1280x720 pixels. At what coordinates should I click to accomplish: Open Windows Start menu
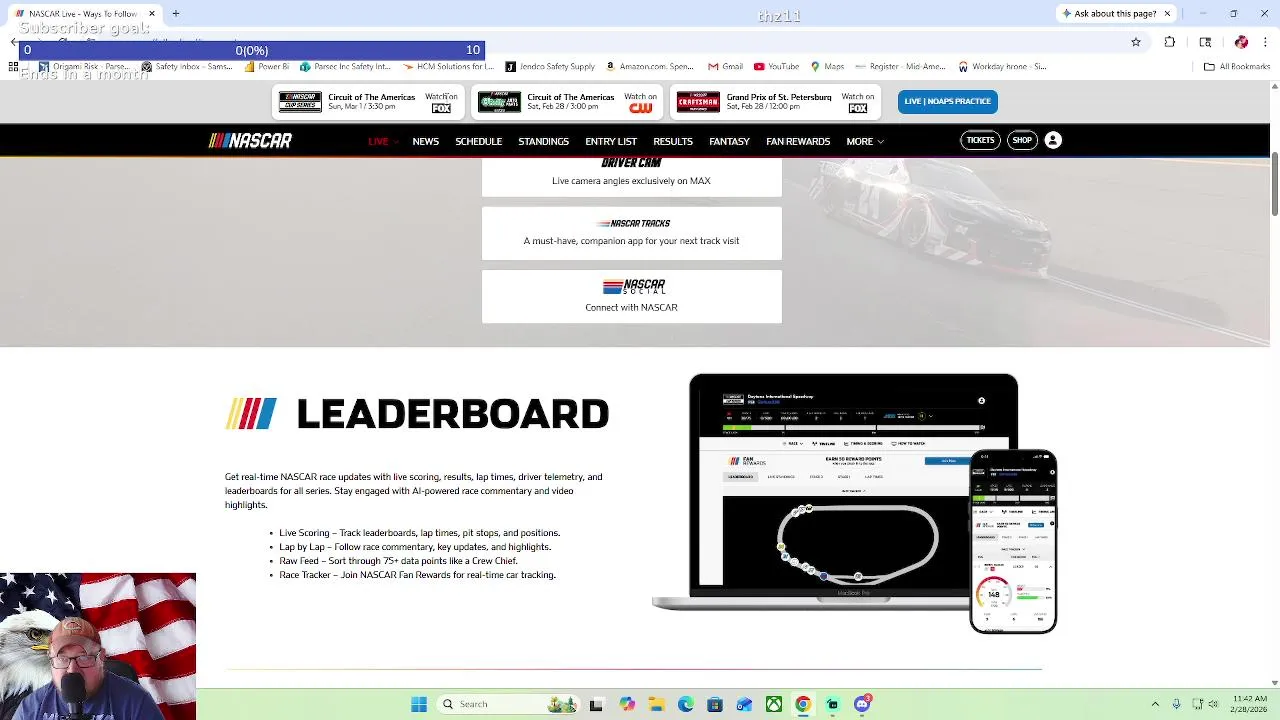(419, 704)
